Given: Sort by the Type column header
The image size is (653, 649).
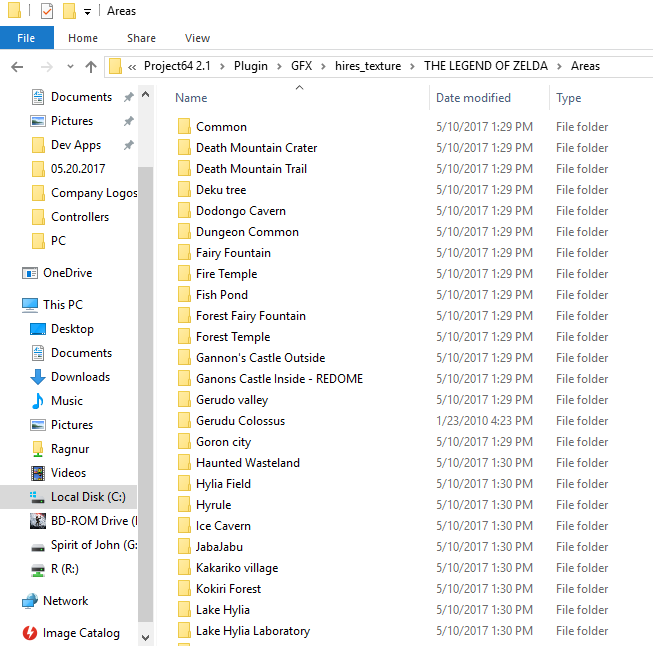Looking at the screenshot, I should point(568,98).
